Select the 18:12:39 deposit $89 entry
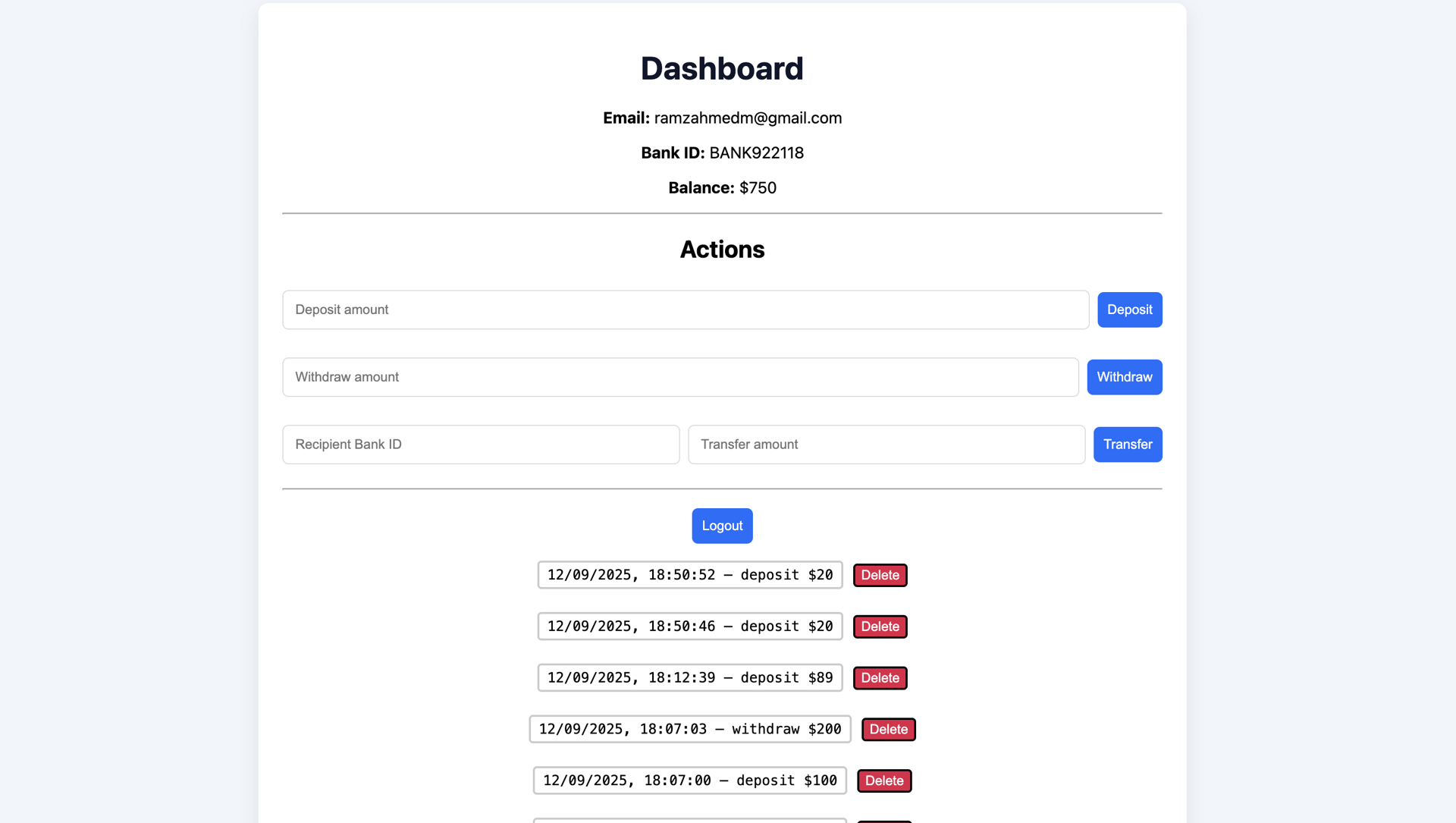Viewport: 1456px width, 823px height. (689, 677)
